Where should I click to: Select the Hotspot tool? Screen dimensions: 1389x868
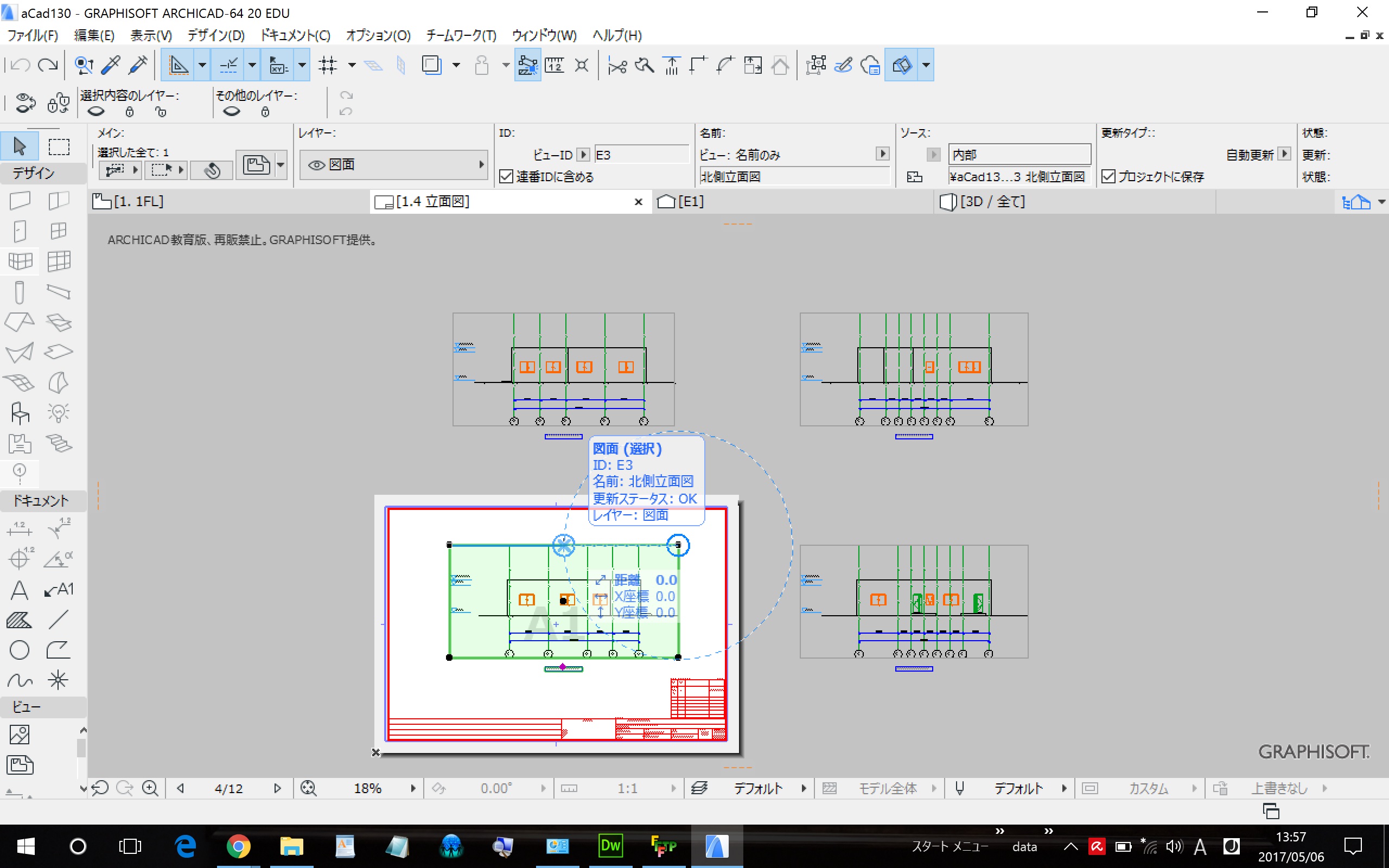coord(59,681)
